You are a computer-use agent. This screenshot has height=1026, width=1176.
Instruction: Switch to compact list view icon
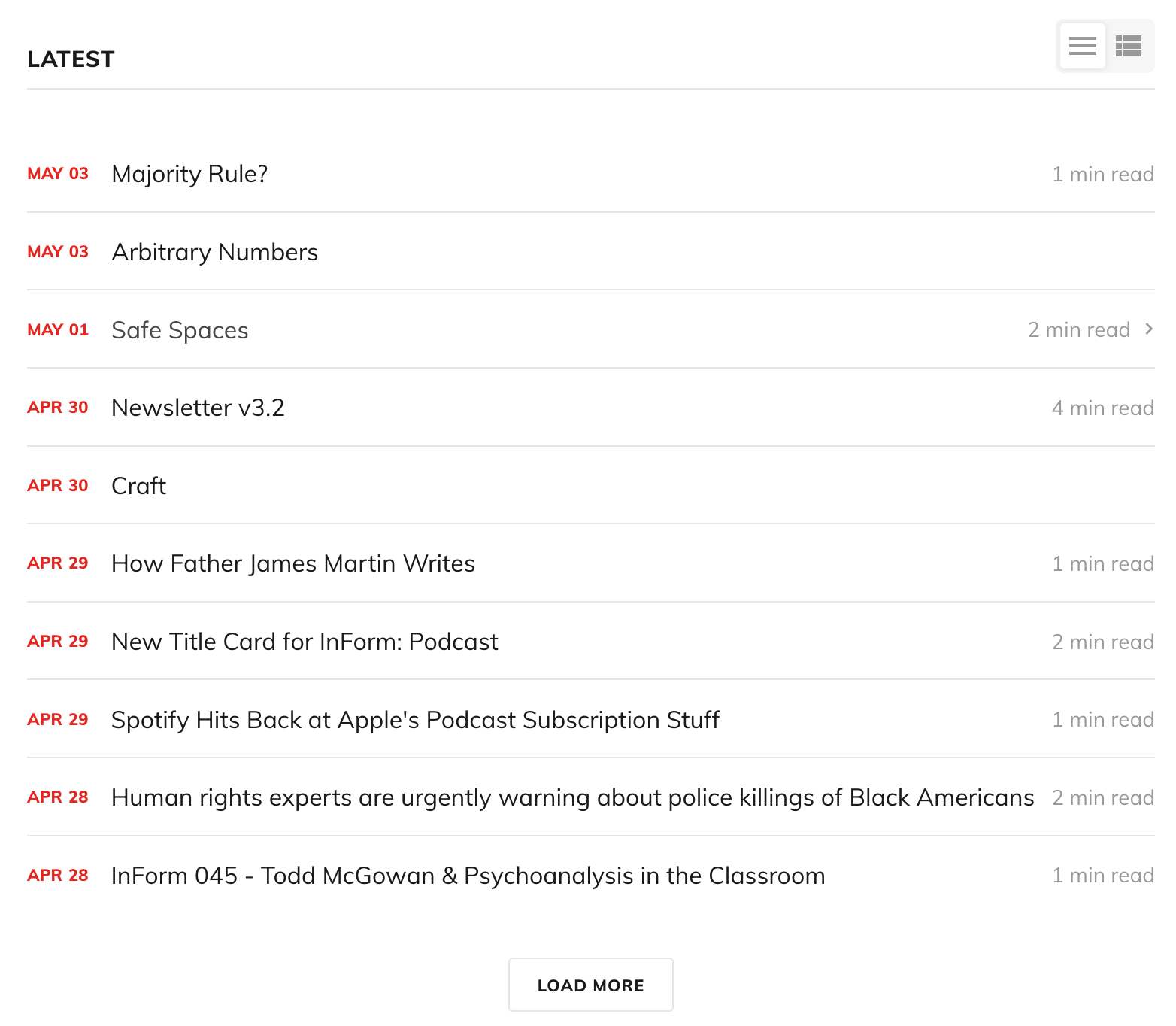click(x=1083, y=46)
